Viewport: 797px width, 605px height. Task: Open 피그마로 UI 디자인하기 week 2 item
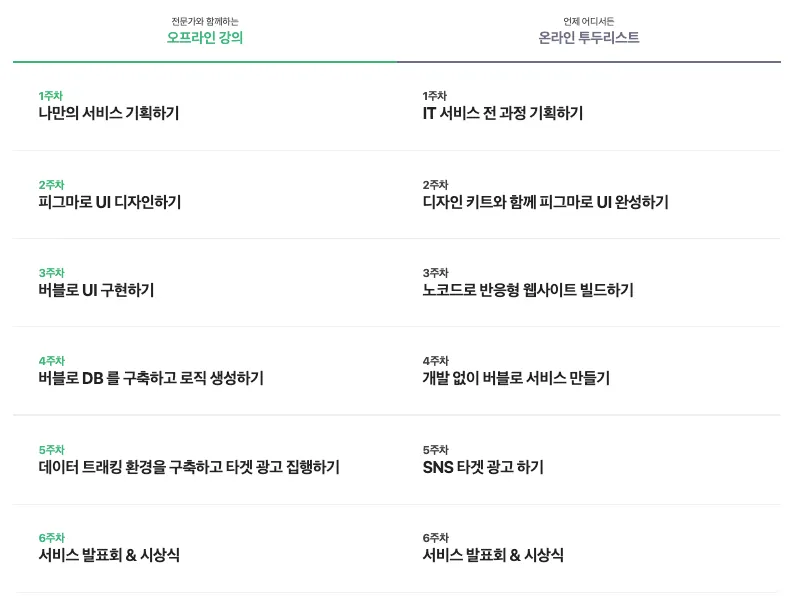110,202
